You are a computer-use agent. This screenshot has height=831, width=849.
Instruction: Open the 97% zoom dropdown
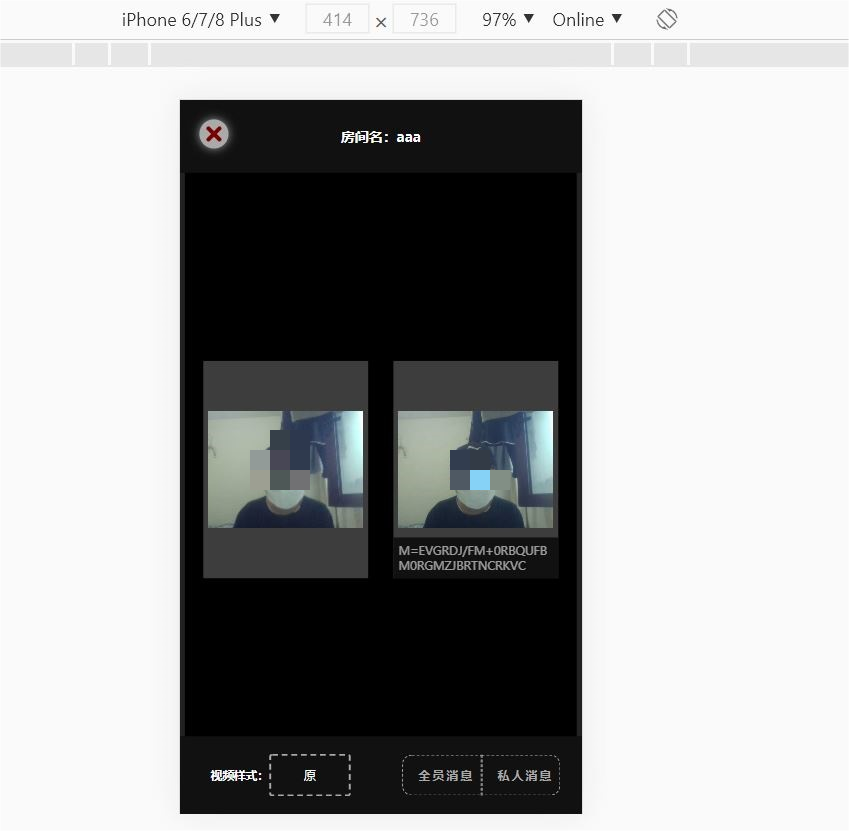tap(508, 19)
